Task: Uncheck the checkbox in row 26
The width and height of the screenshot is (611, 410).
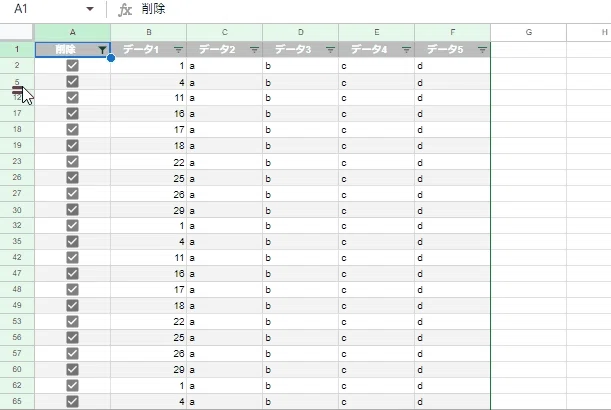Action: tap(72, 177)
